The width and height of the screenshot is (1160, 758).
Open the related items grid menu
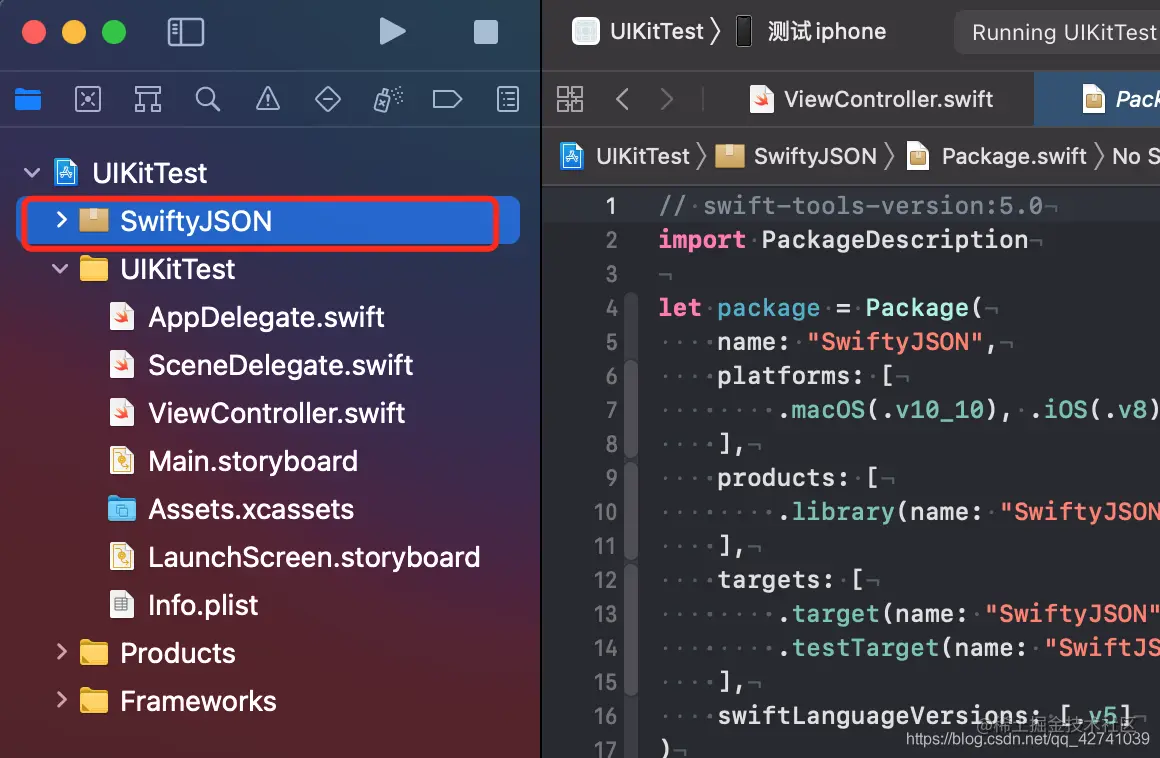[x=570, y=98]
